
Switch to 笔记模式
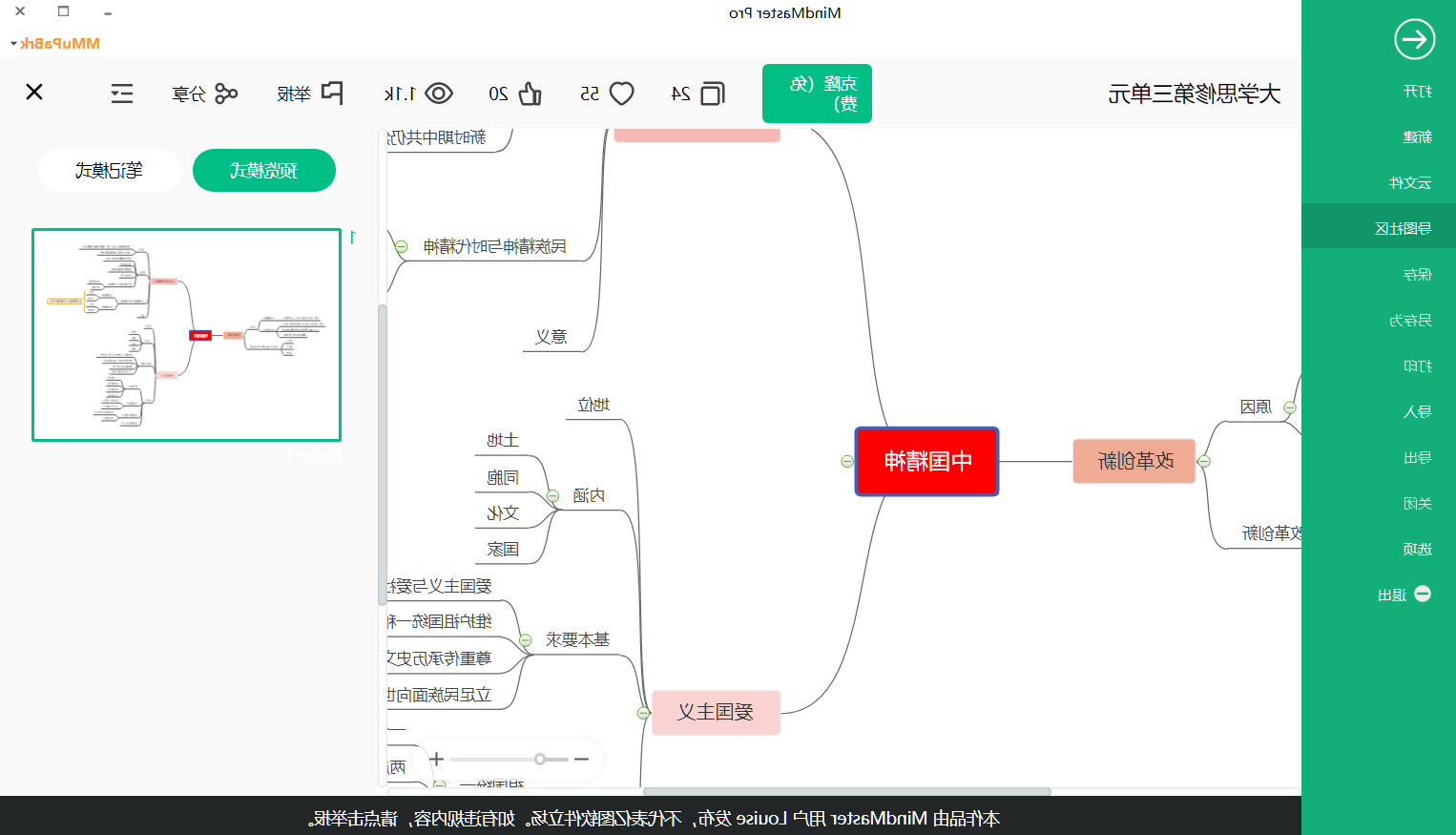coord(109,171)
